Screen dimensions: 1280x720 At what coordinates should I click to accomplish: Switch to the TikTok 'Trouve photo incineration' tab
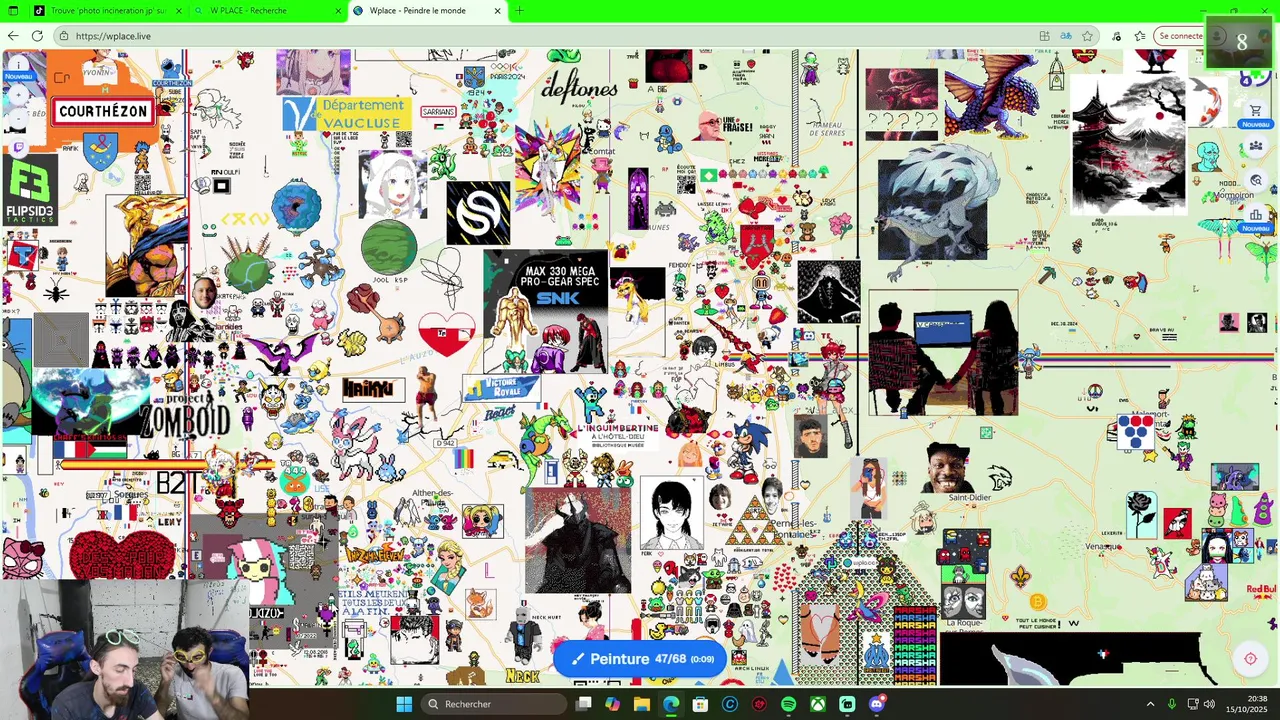pos(107,11)
